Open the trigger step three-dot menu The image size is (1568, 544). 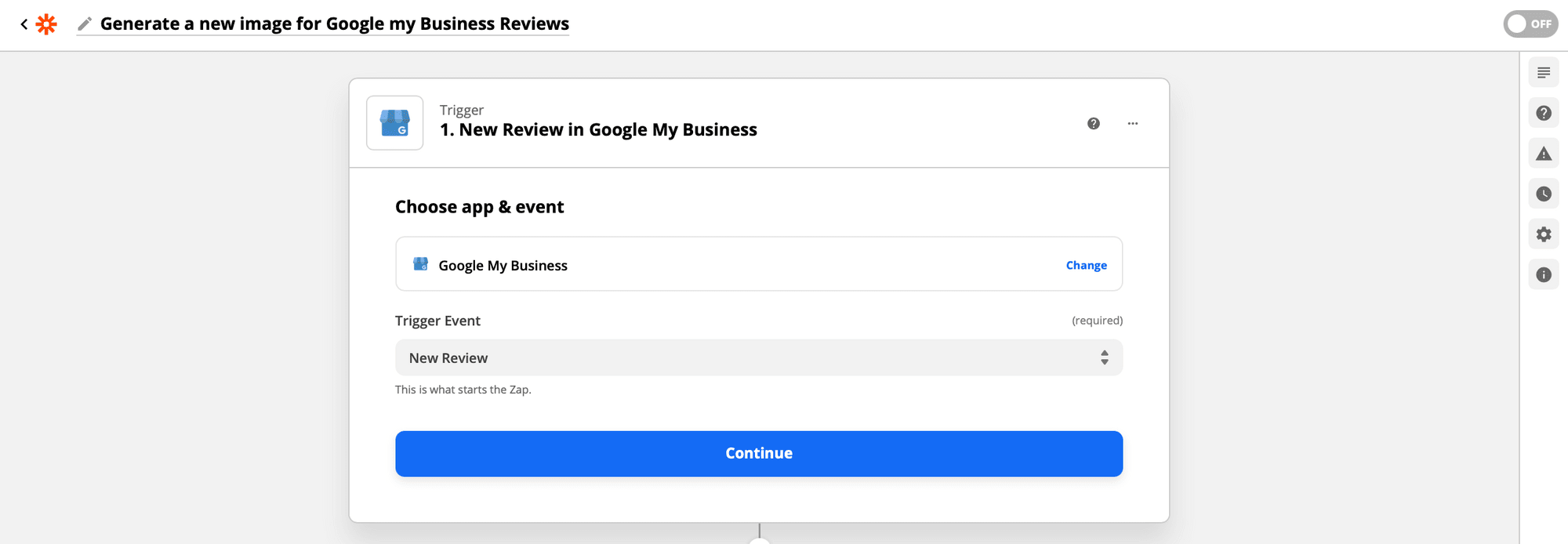click(x=1133, y=123)
